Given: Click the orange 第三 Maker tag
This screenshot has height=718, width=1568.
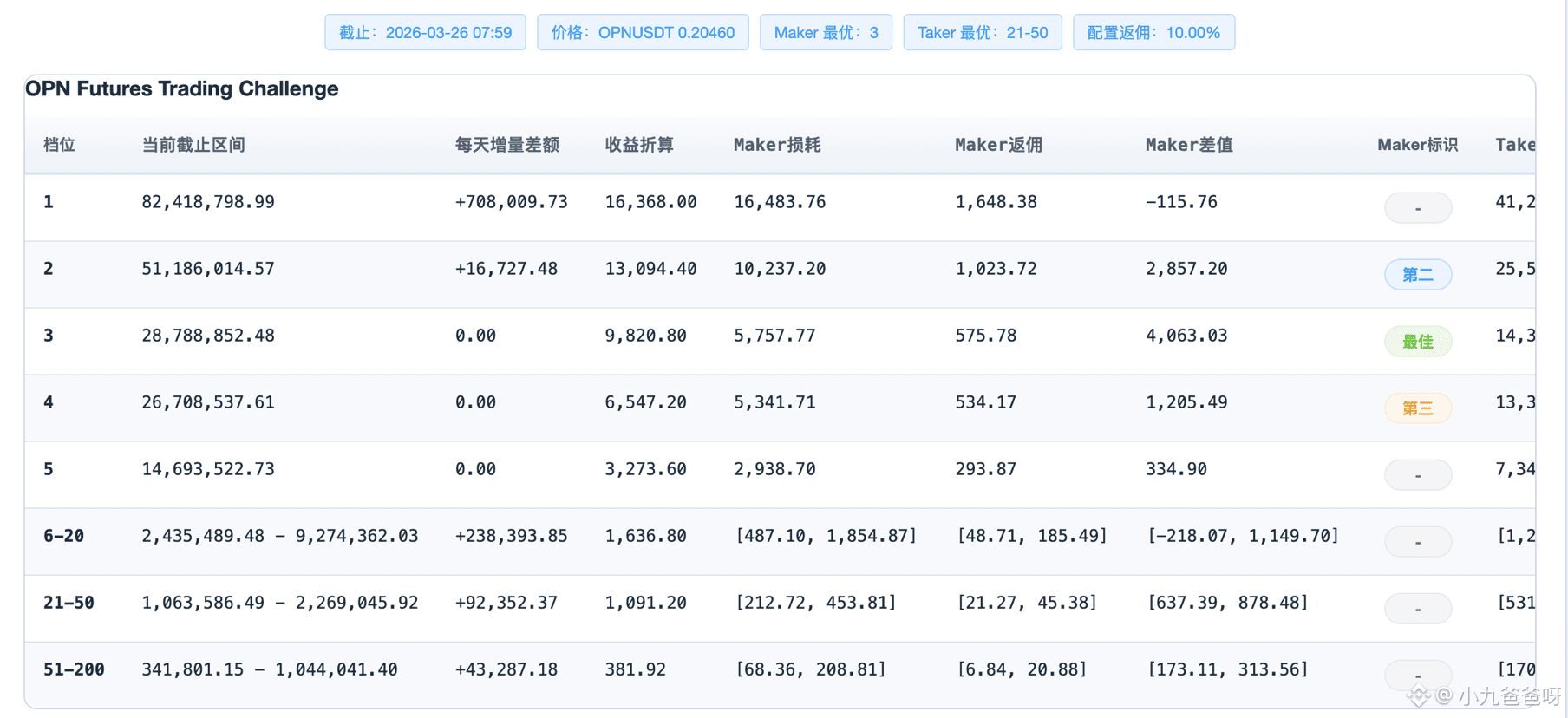Looking at the screenshot, I should (1418, 408).
